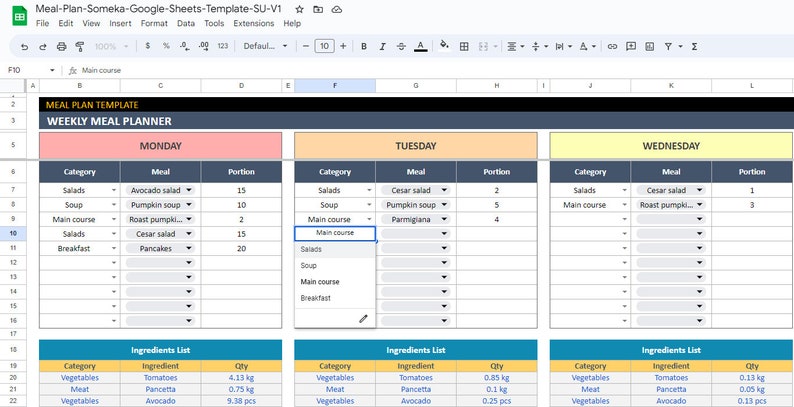Click the font size field showing 10
794x407 pixels.
point(324,46)
